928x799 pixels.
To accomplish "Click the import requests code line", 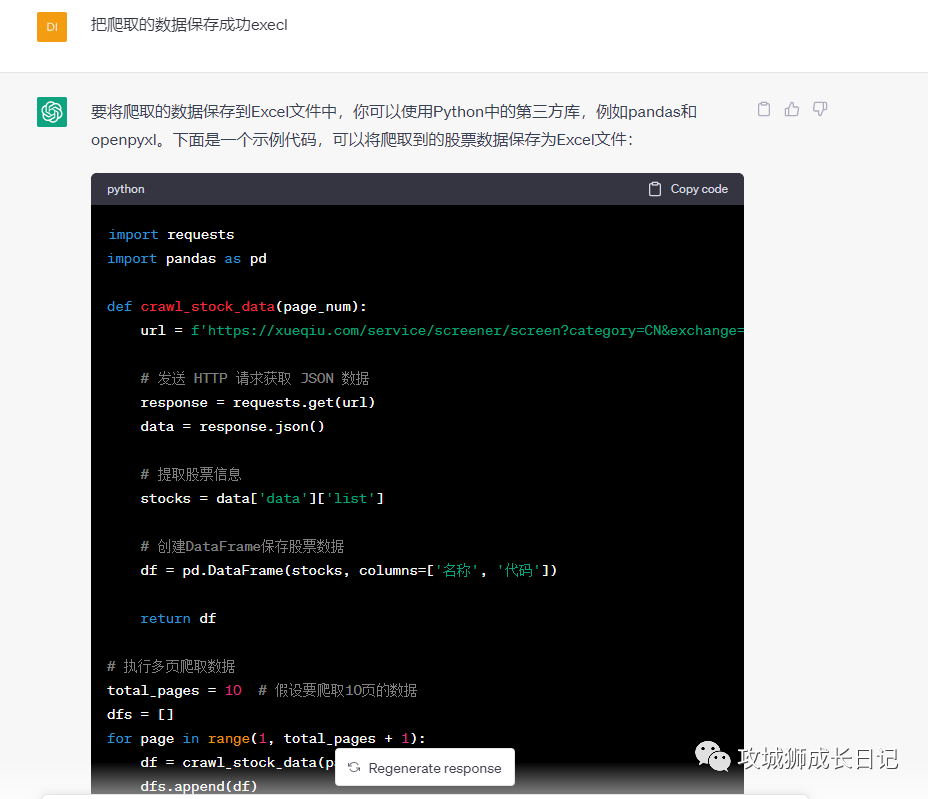I will click(x=171, y=235).
